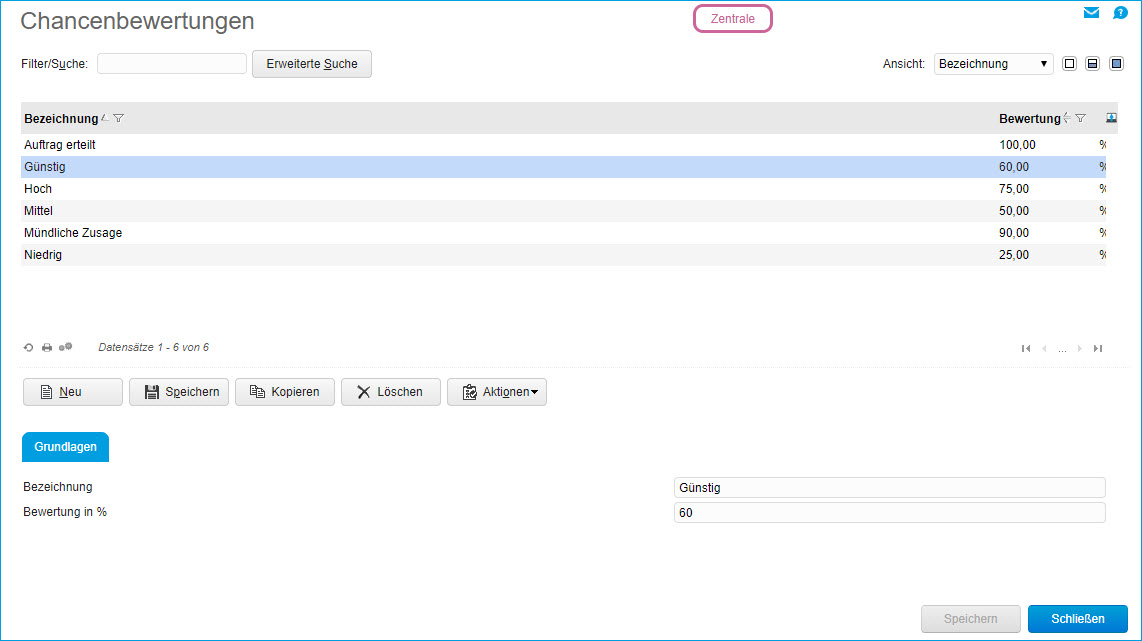Click the Löschen button

[x=390, y=392]
